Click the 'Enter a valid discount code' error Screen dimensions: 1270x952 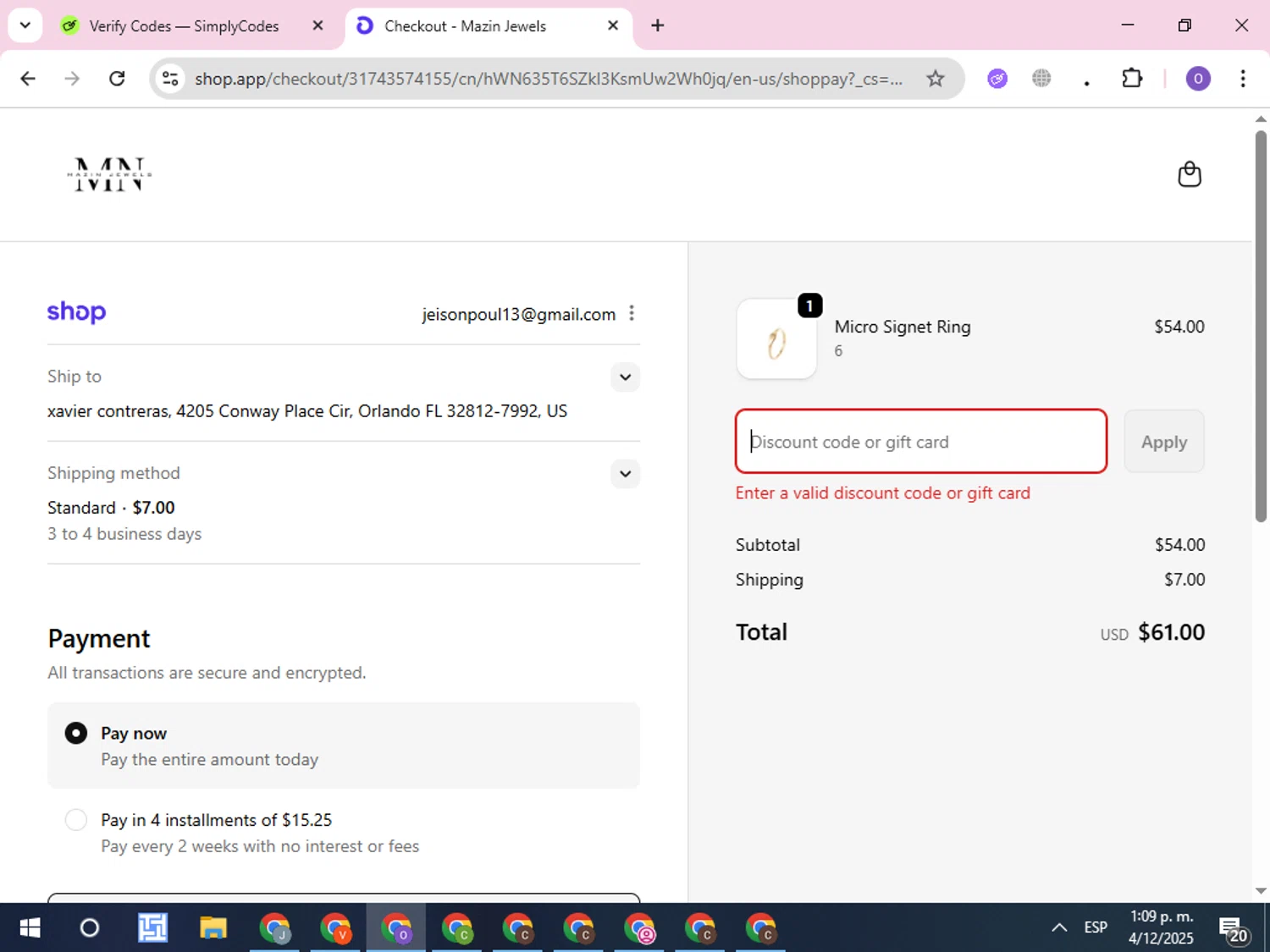pos(883,493)
